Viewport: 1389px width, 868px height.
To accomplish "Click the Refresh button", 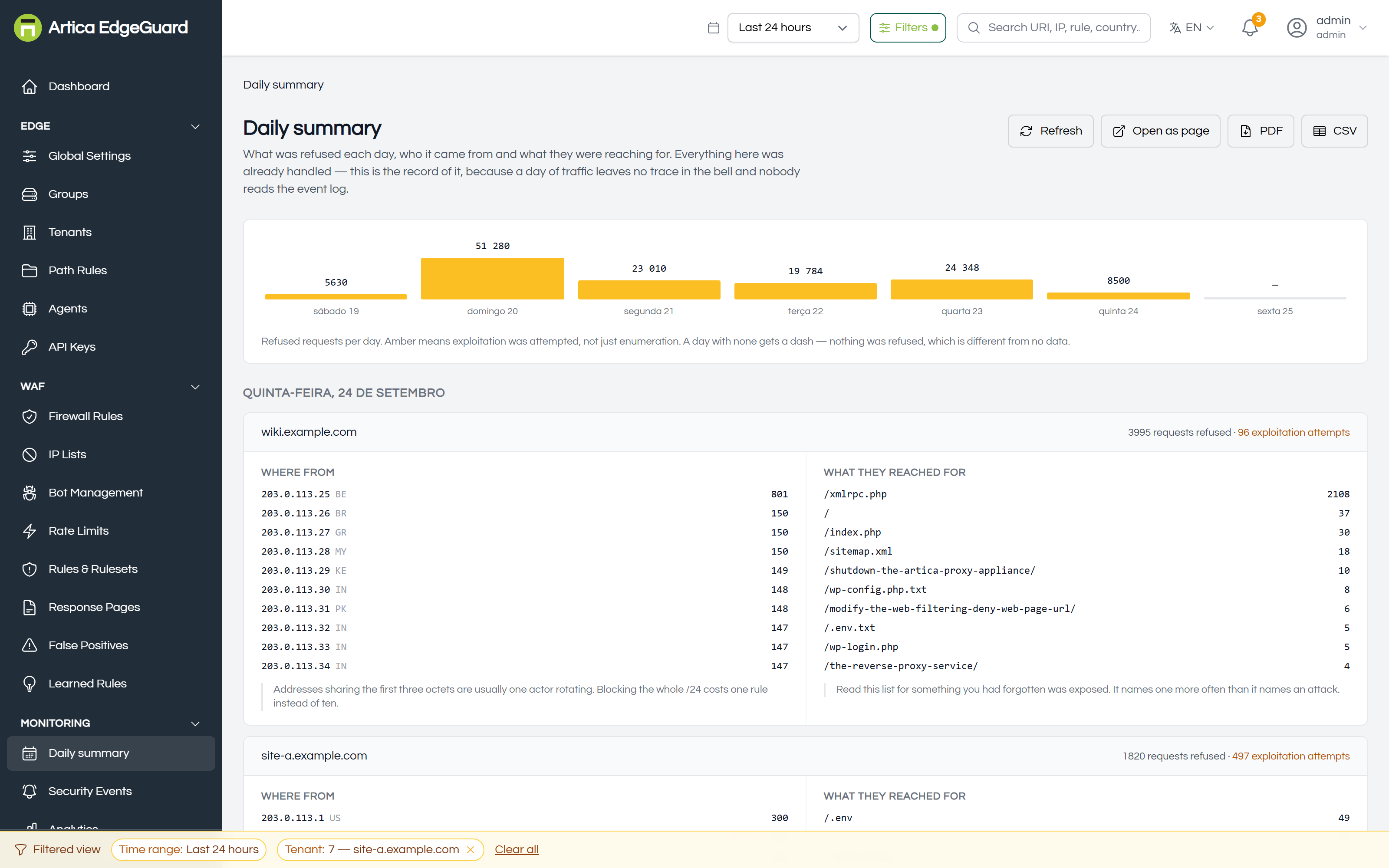I will coord(1050,131).
